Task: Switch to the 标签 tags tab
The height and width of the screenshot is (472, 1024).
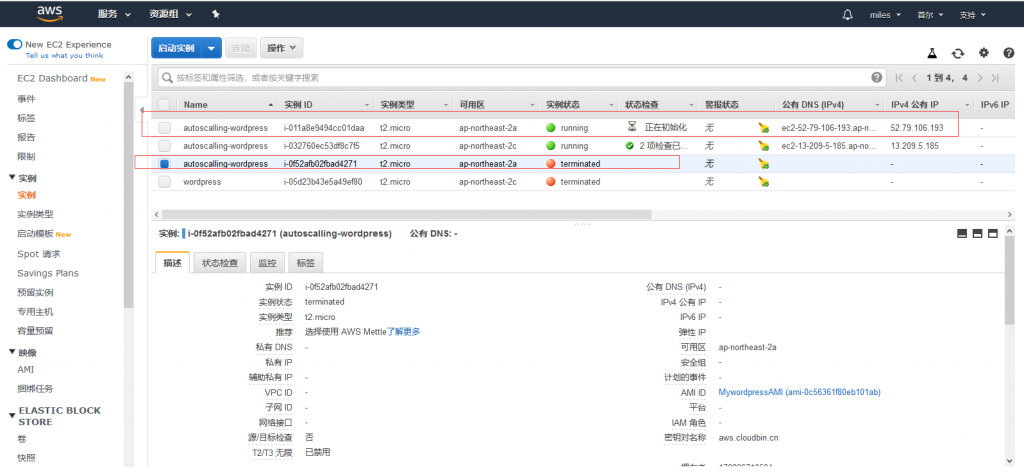Action: click(306, 264)
